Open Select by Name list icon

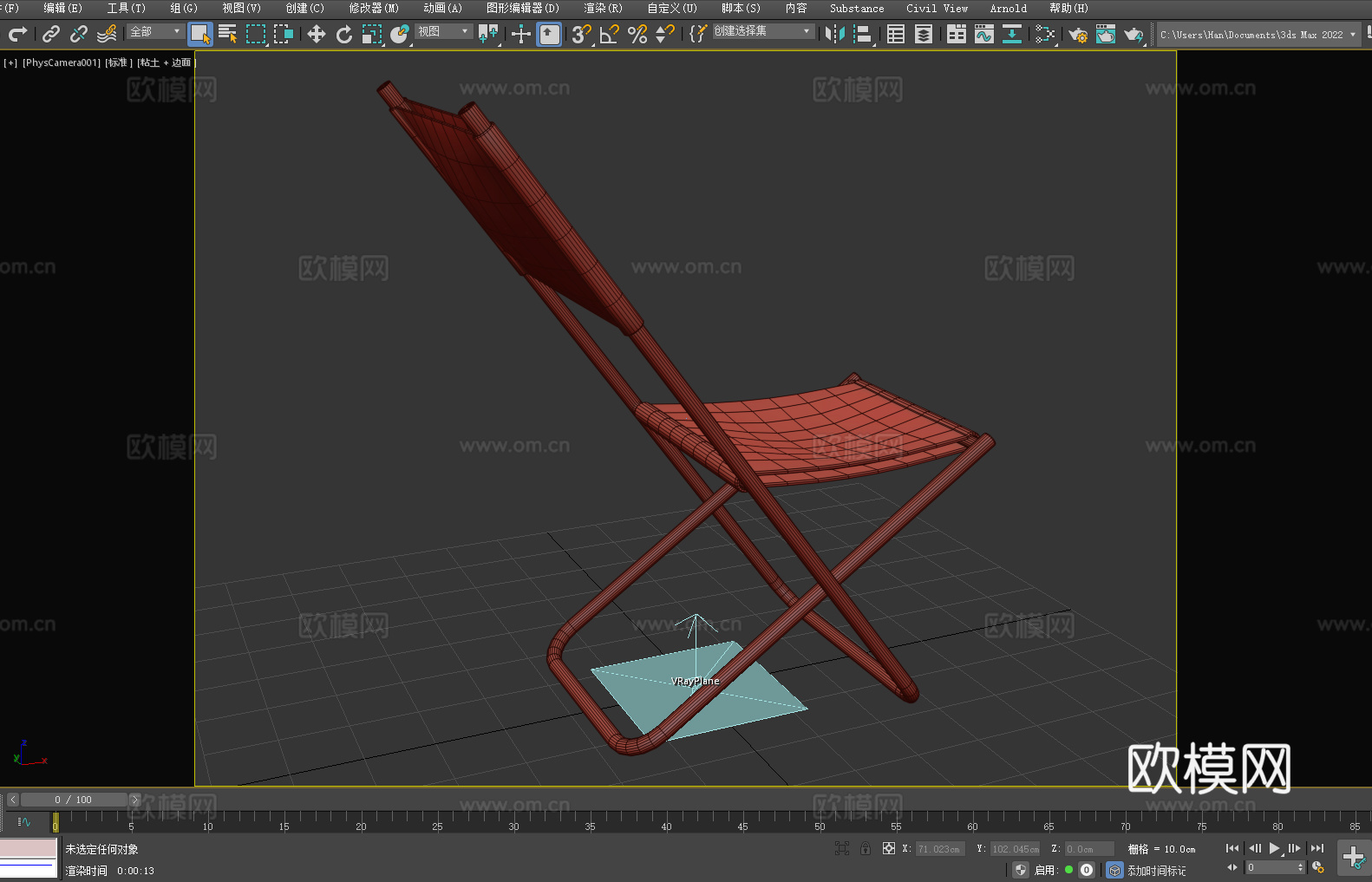tap(228, 34)
